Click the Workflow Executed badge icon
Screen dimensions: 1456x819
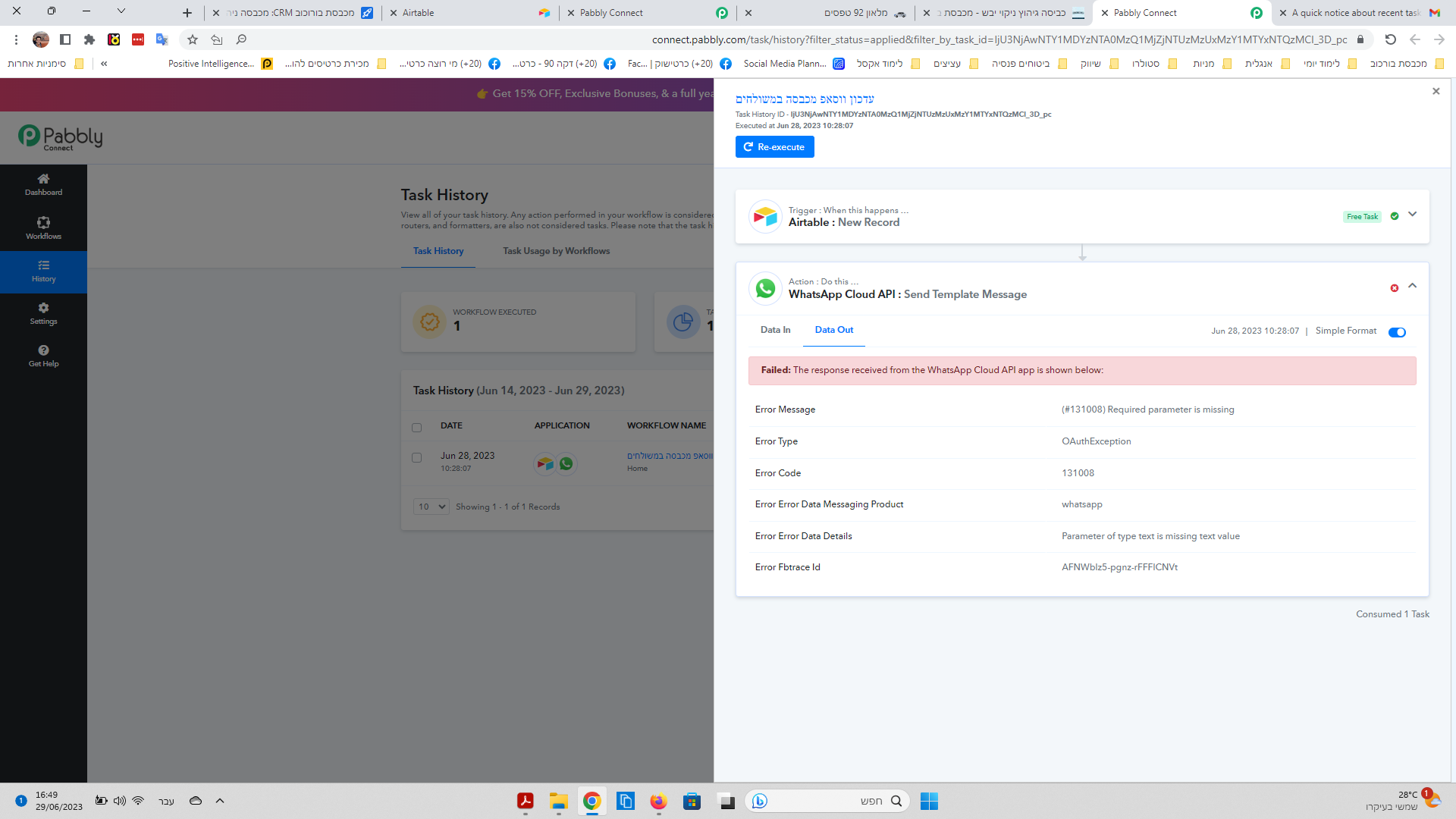pyautogui.click(x=429, y=322)
